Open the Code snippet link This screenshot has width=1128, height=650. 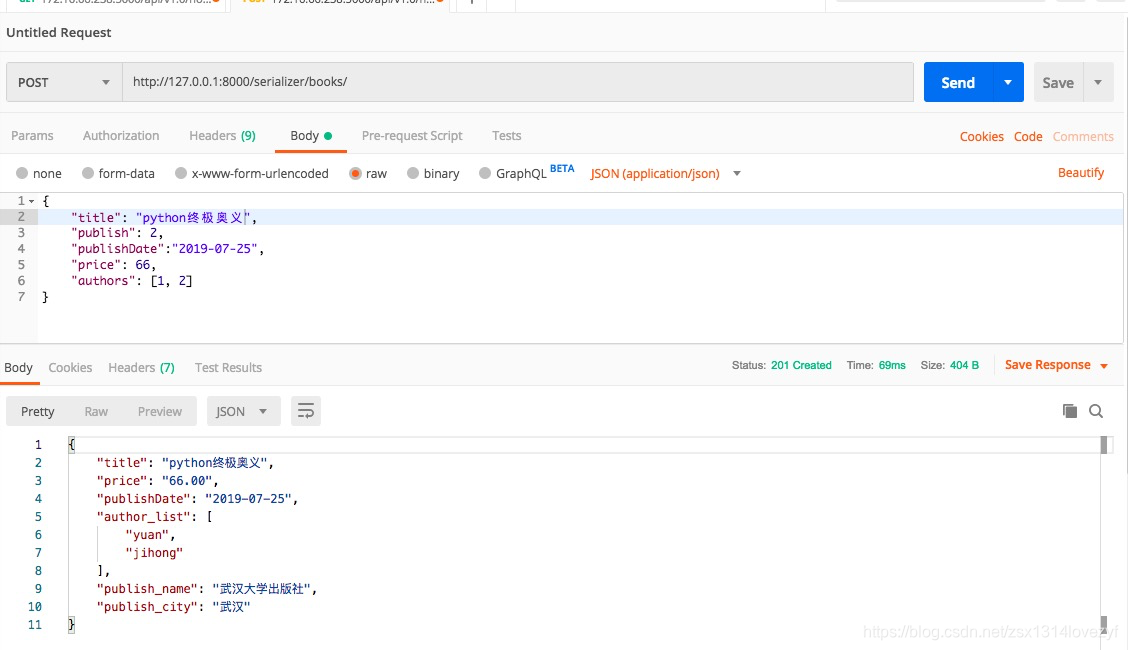1028,137
